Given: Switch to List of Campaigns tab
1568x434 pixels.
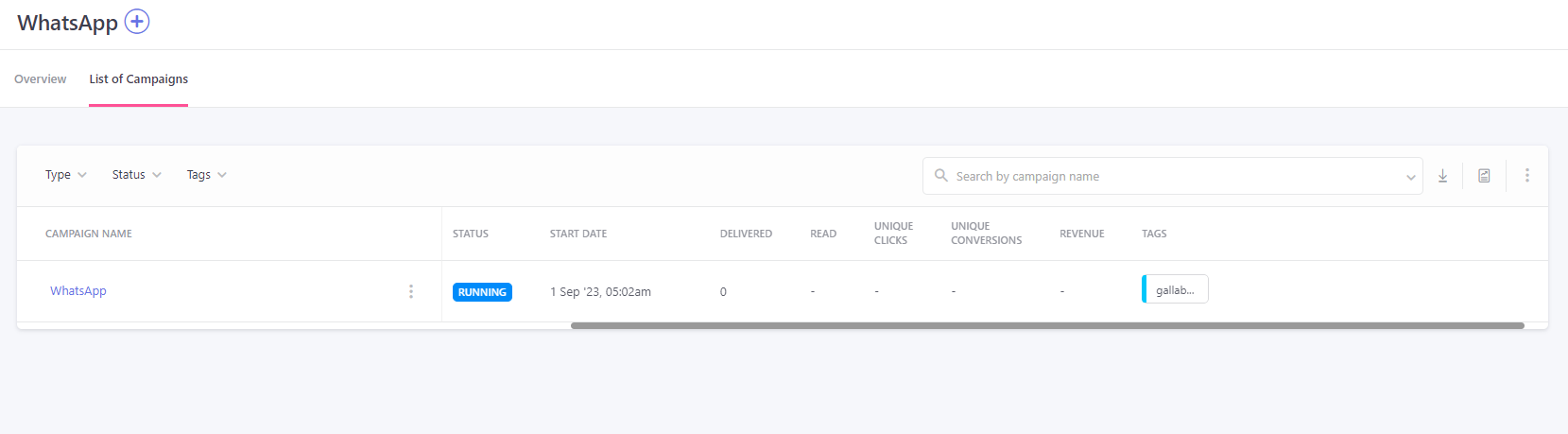Looking at the screenshot, I should click(x=139, y=79).
